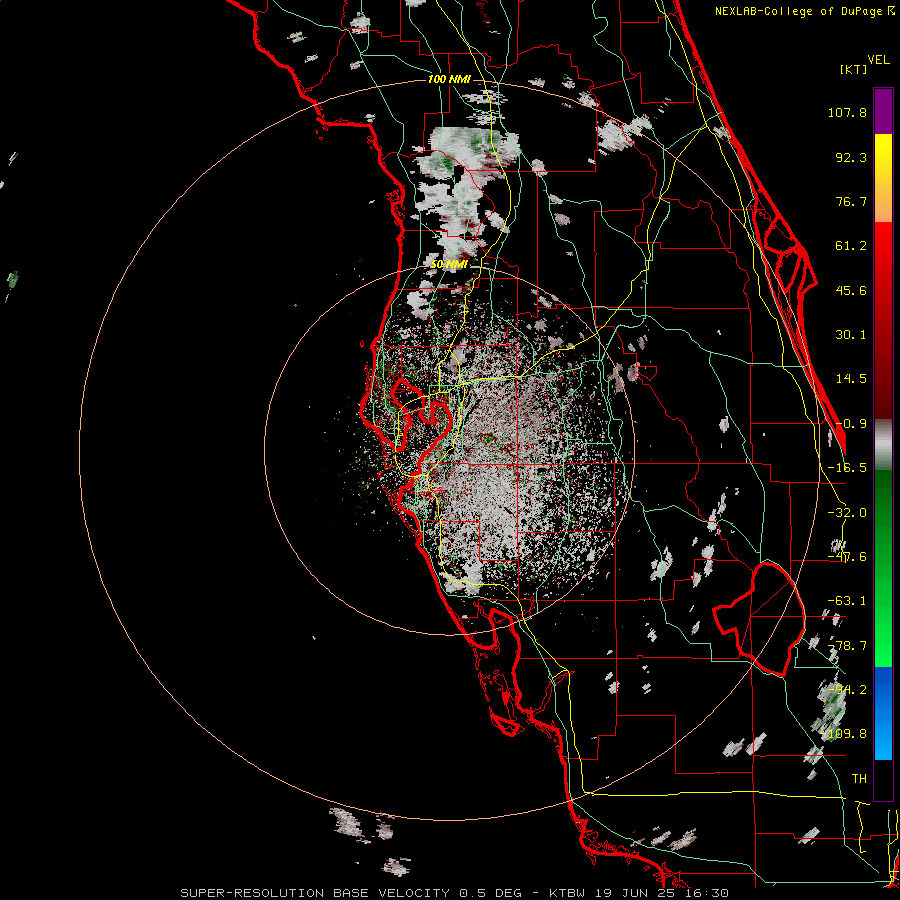Click the TH legend label

click(859, 779)
